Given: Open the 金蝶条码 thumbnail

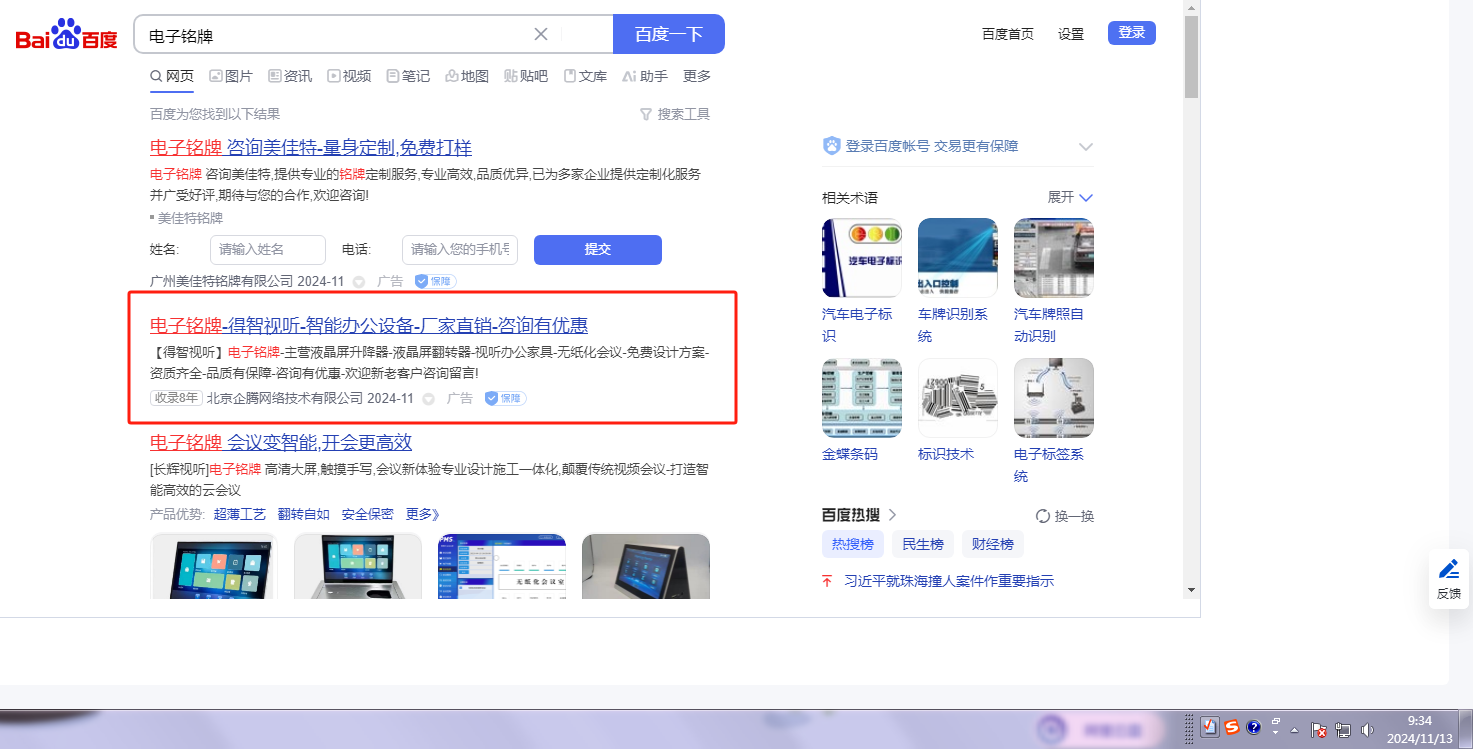Looking at the screenshot, I should (x=862, y=398).
